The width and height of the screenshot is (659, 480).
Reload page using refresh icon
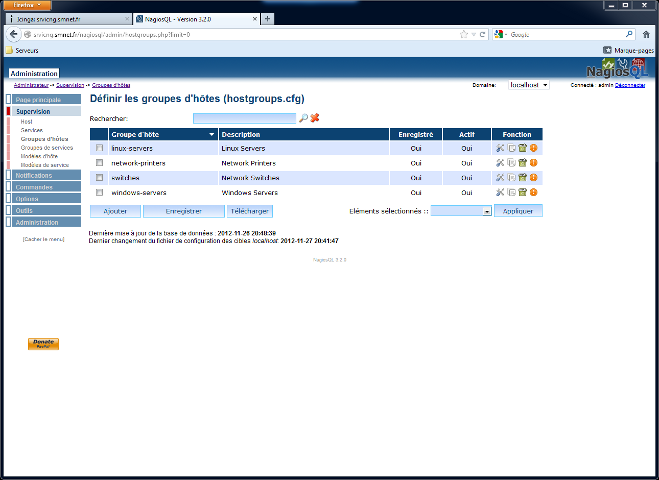click(482, 34)
